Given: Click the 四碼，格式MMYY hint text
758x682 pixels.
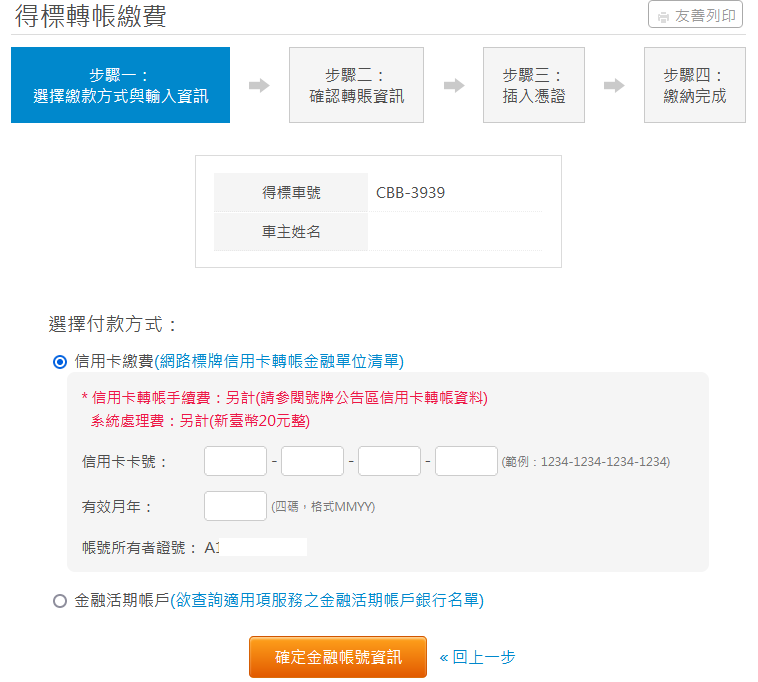Looking at the screenshot, I should pos(323,507).
